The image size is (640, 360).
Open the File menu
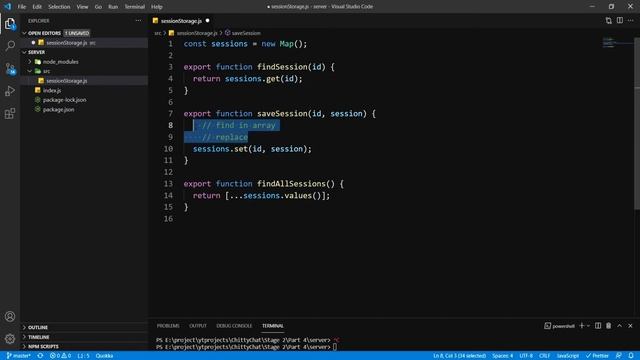point(22,7)
